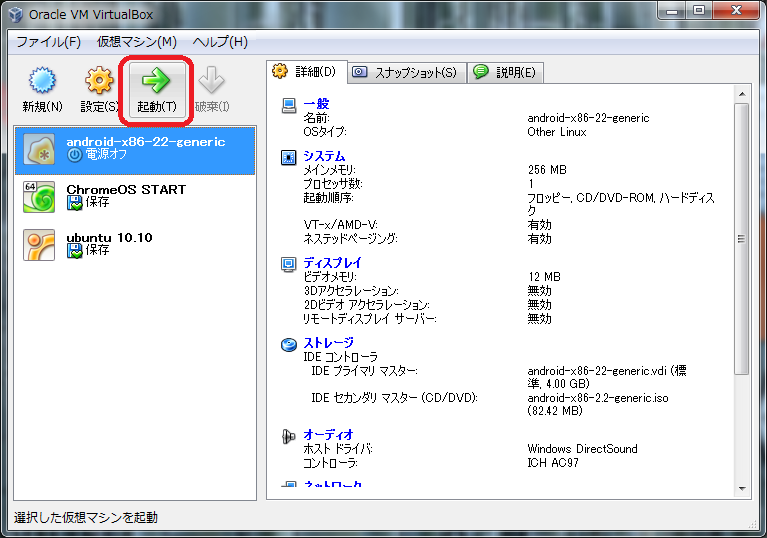Click the システム section chip icon
This screenshot has height=538, width=767.
pos(289,157)
